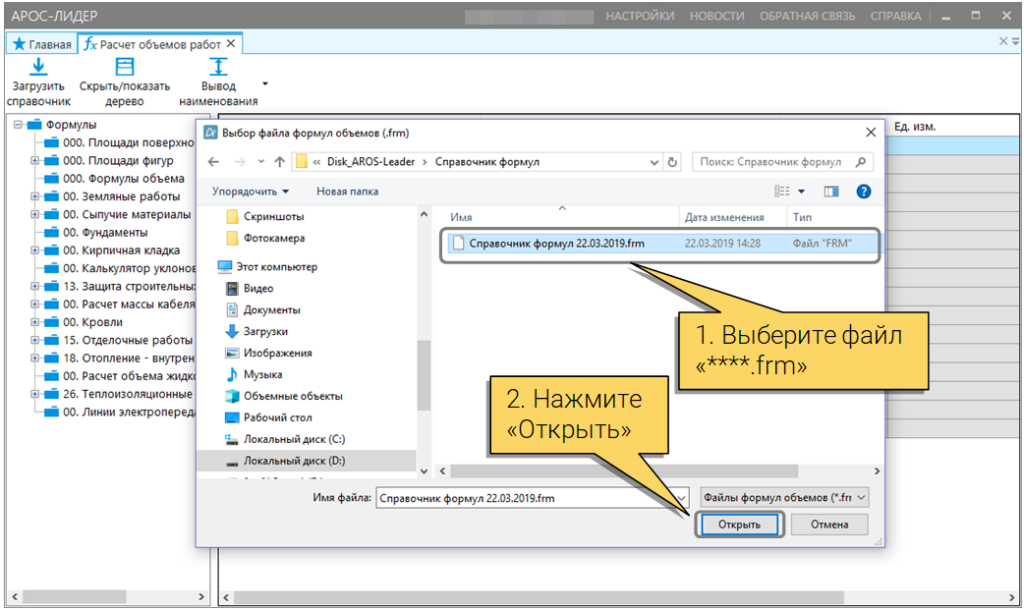Open the Файлы формул объемов filter dropdown
This screenshot has width=1024, height=609.
click(x=784, y=497)
